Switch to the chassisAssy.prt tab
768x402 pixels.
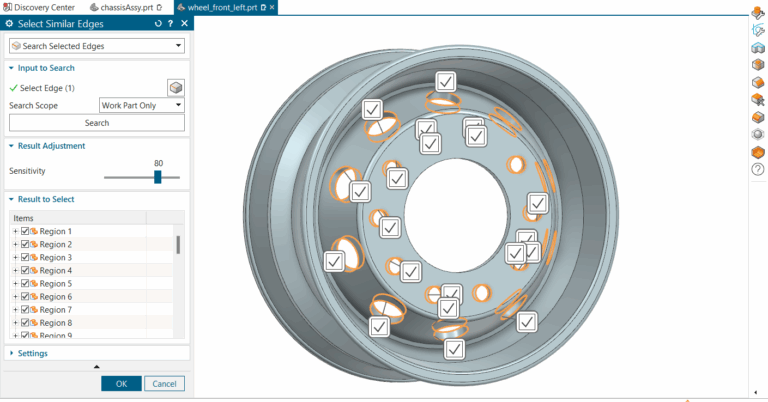[x=126, y=7]
